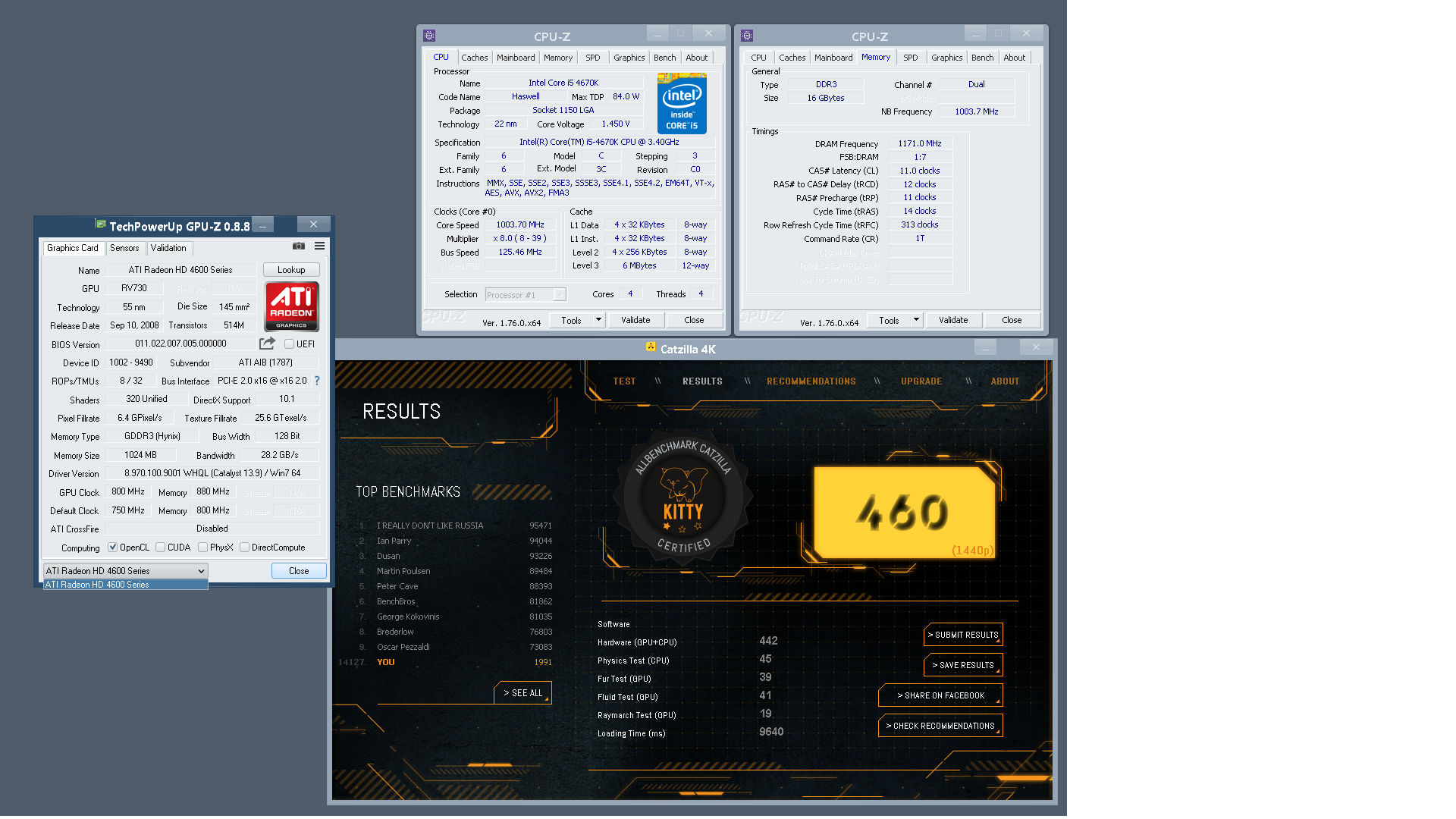
Task: Toggle the UEFI checkbox in GPU-Z
Action: pos(289,344)
